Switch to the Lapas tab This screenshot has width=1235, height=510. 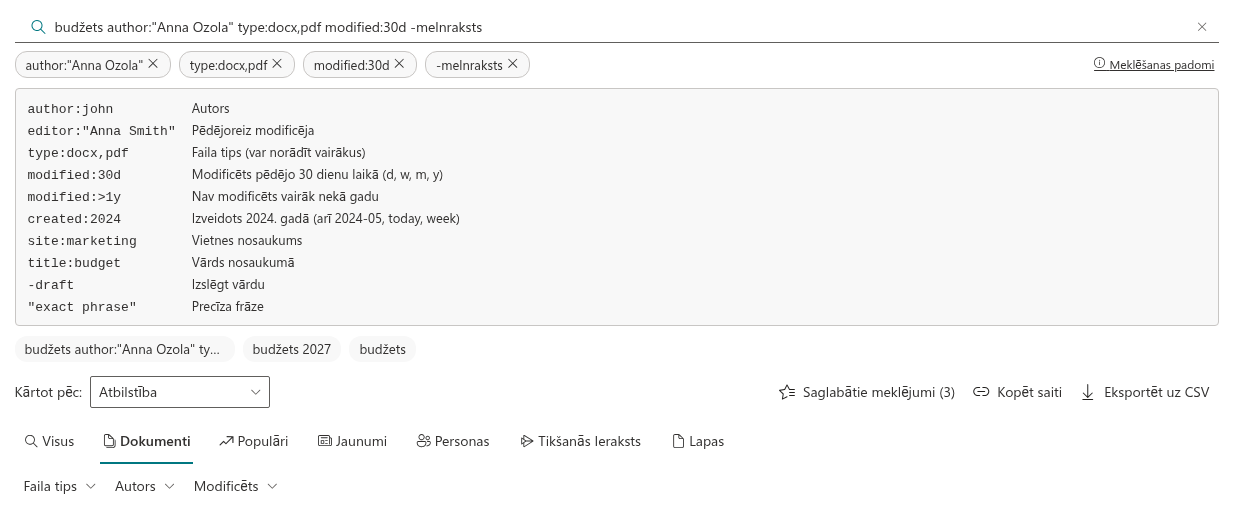(698, 441)
